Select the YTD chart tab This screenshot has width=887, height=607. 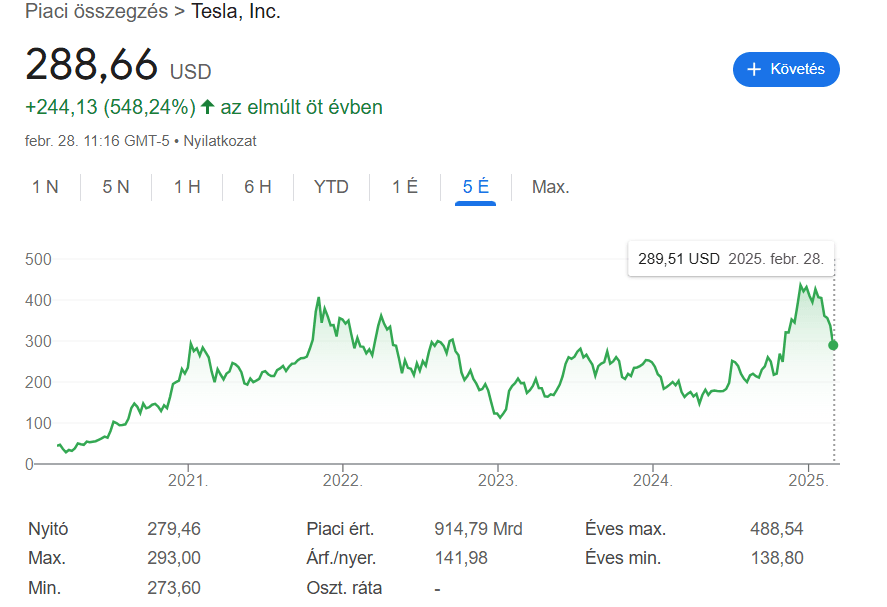coord(331,187)
